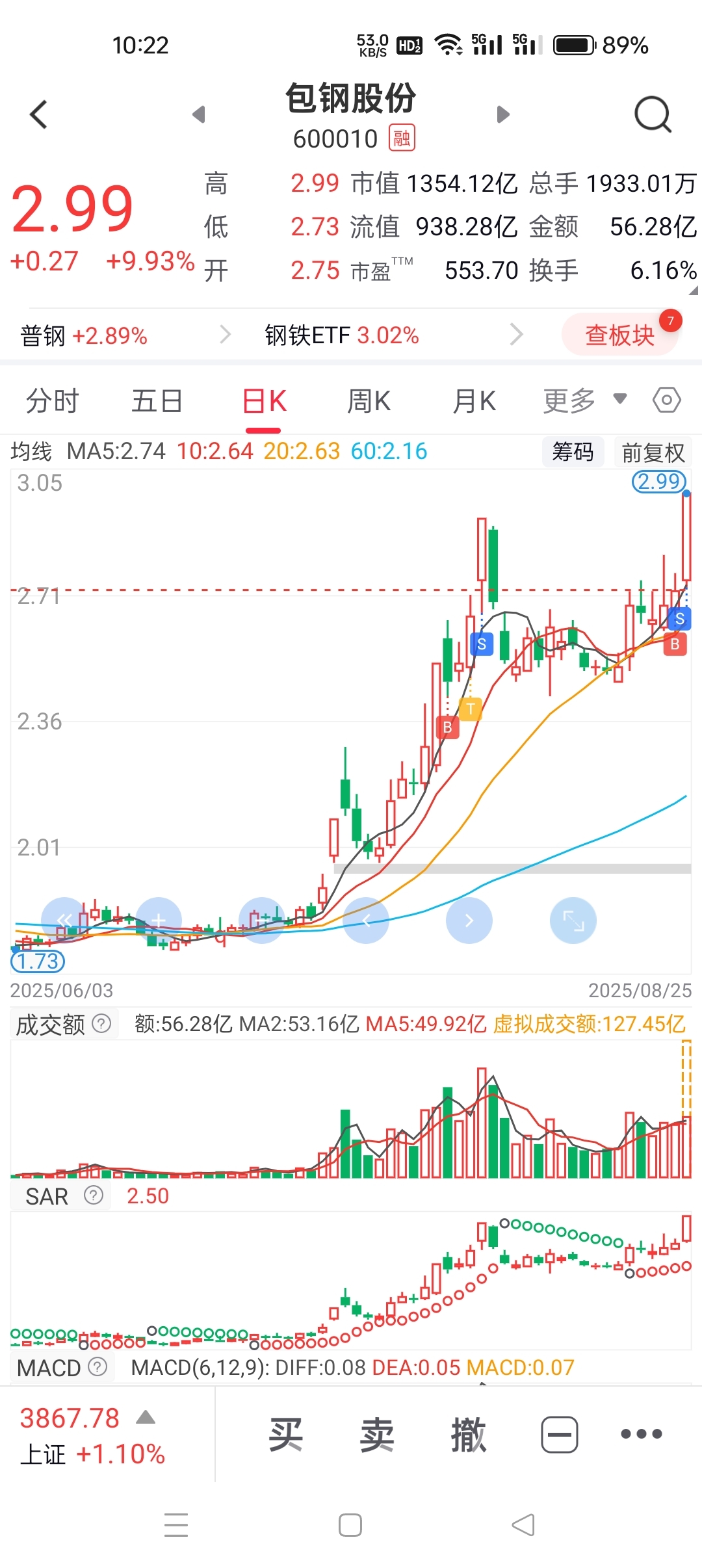
Task: Tap 虚拟成交额:127.45亿 value
Action: pos(589,1024)
